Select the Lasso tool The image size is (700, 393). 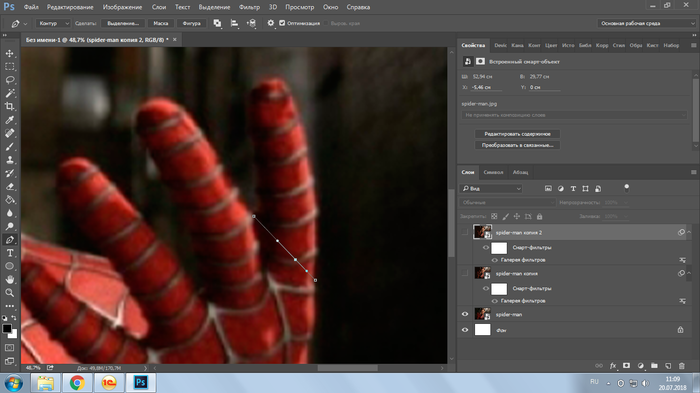tap(9, 80)
